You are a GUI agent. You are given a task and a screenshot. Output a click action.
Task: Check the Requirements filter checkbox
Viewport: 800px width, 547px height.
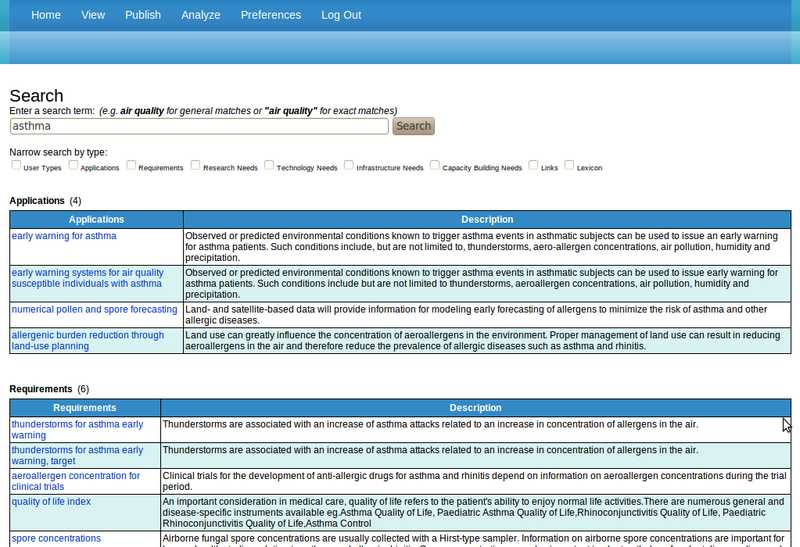click(131, 165)
